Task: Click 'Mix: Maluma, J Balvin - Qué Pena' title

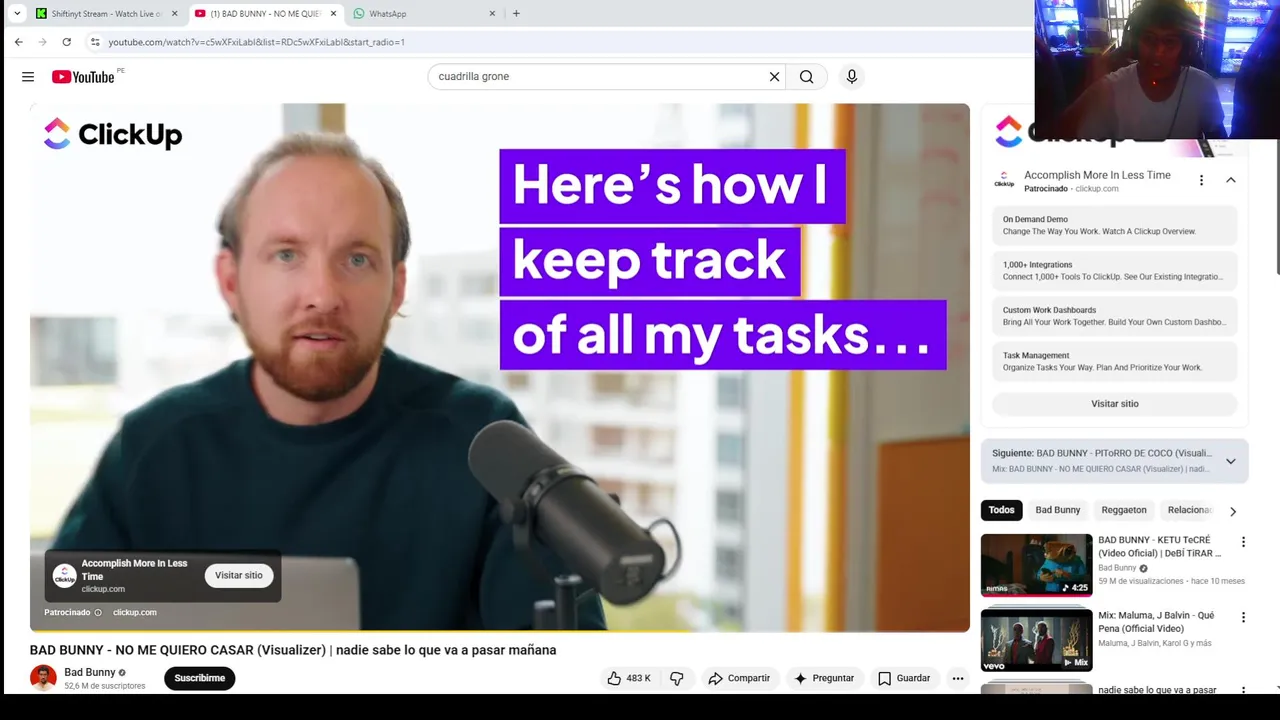Action: (x=1156, y=622)
